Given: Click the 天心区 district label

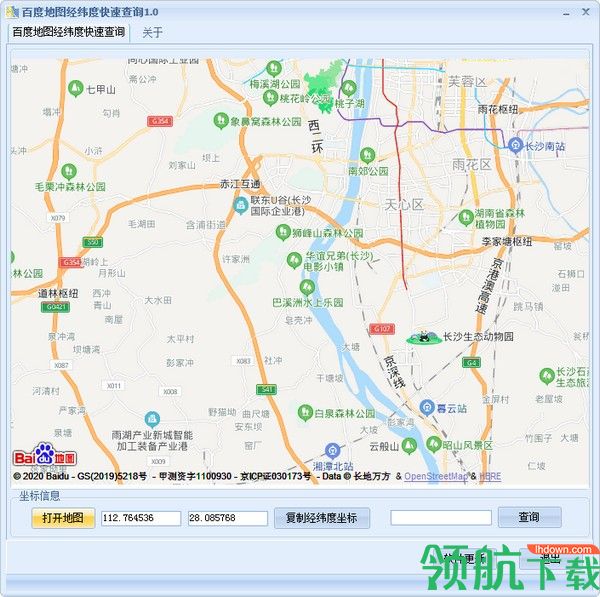Looking at the screenshot, I should [x=404, y=205].
